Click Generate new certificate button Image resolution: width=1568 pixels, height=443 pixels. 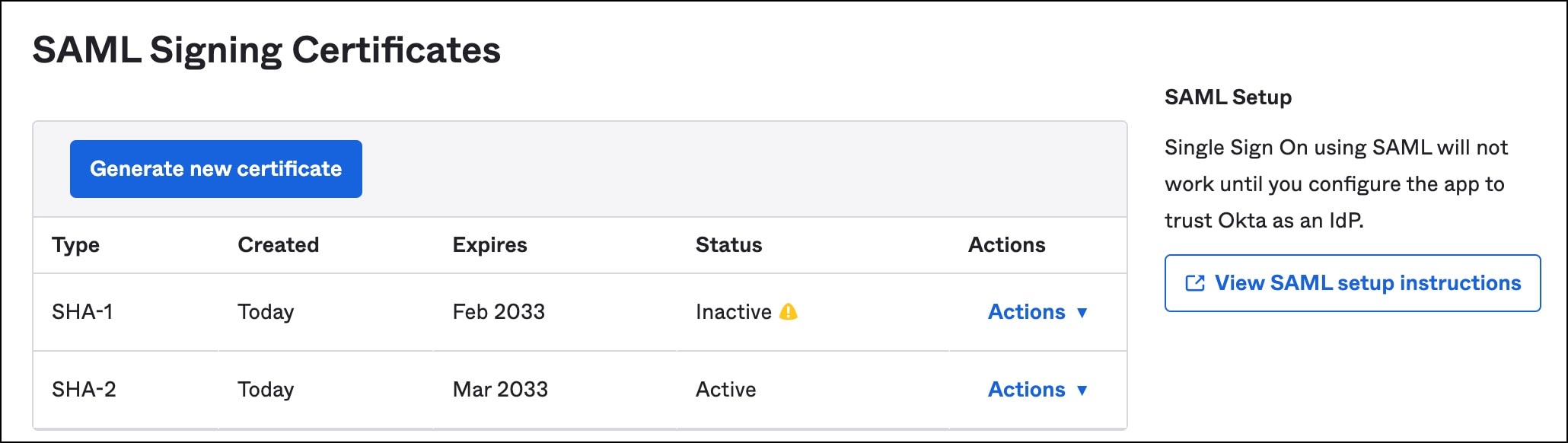(216, 169)
